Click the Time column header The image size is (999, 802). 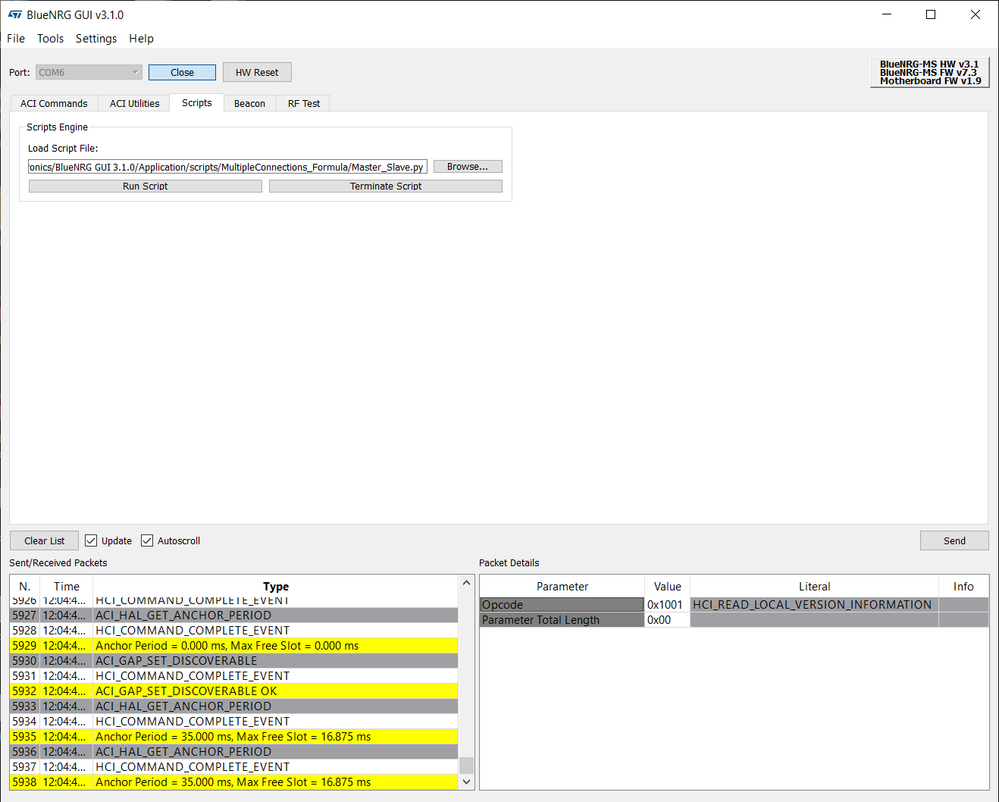[66, 586]
